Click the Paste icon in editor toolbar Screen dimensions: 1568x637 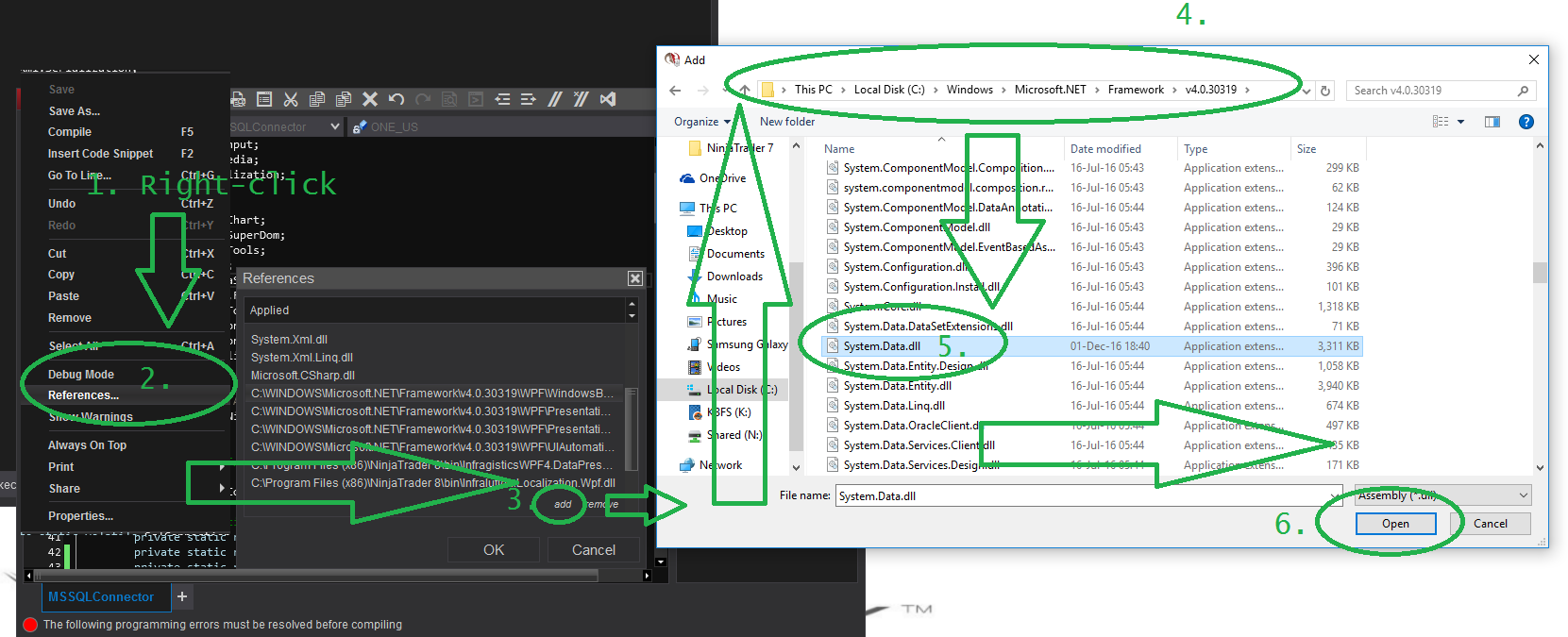[344, 99]
